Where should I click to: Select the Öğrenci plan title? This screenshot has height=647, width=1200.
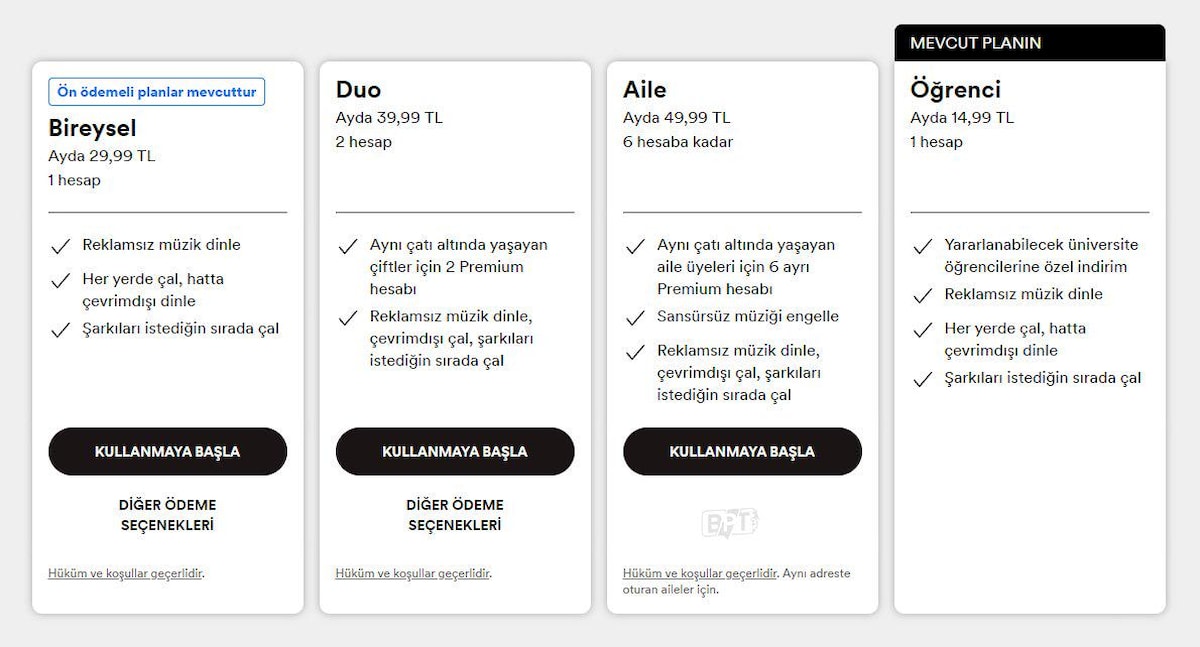coord(955,90)
